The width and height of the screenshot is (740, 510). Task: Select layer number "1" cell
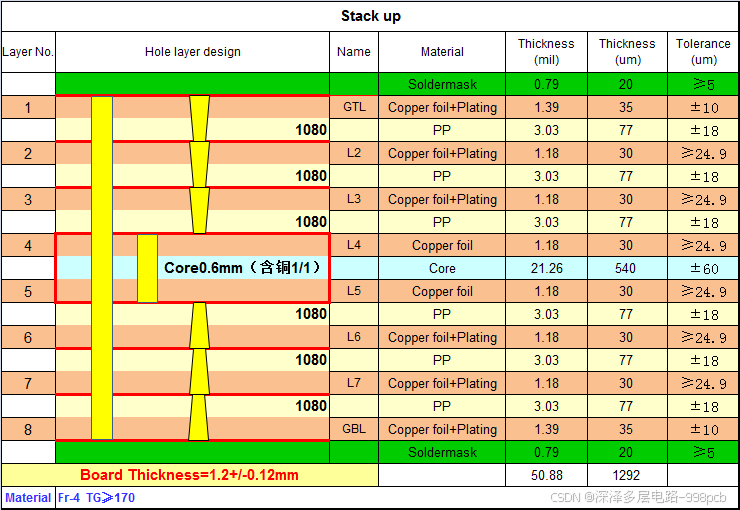28,108
